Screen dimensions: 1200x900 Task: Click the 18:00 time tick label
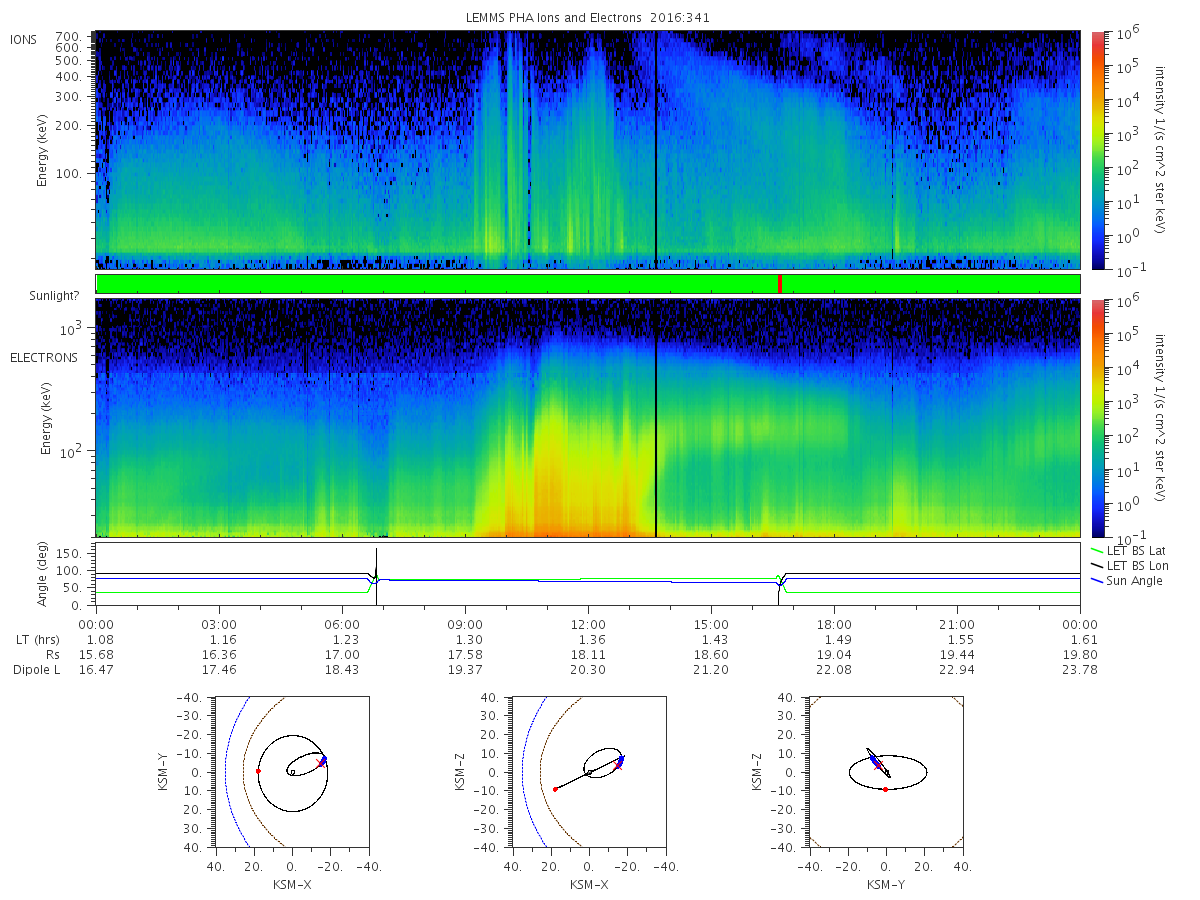tap(834, 625)
